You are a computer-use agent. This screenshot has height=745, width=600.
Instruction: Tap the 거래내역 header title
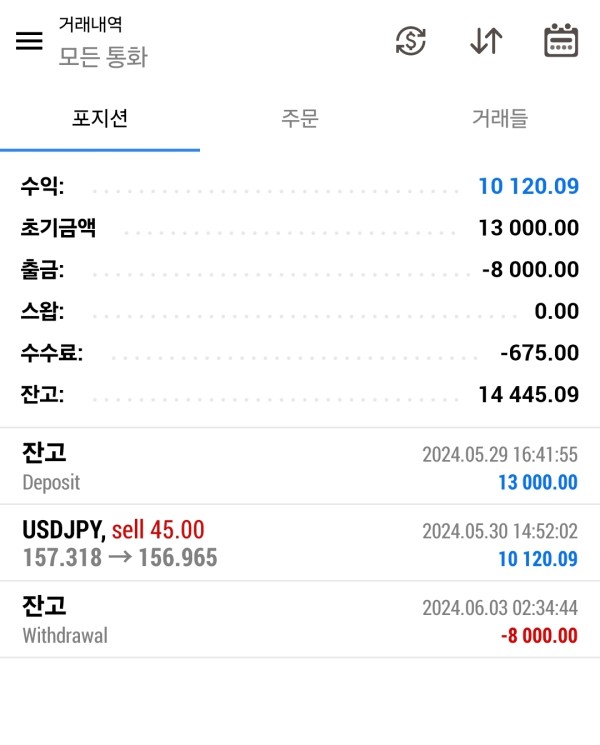pyautogui.click(x=91, y=24)
